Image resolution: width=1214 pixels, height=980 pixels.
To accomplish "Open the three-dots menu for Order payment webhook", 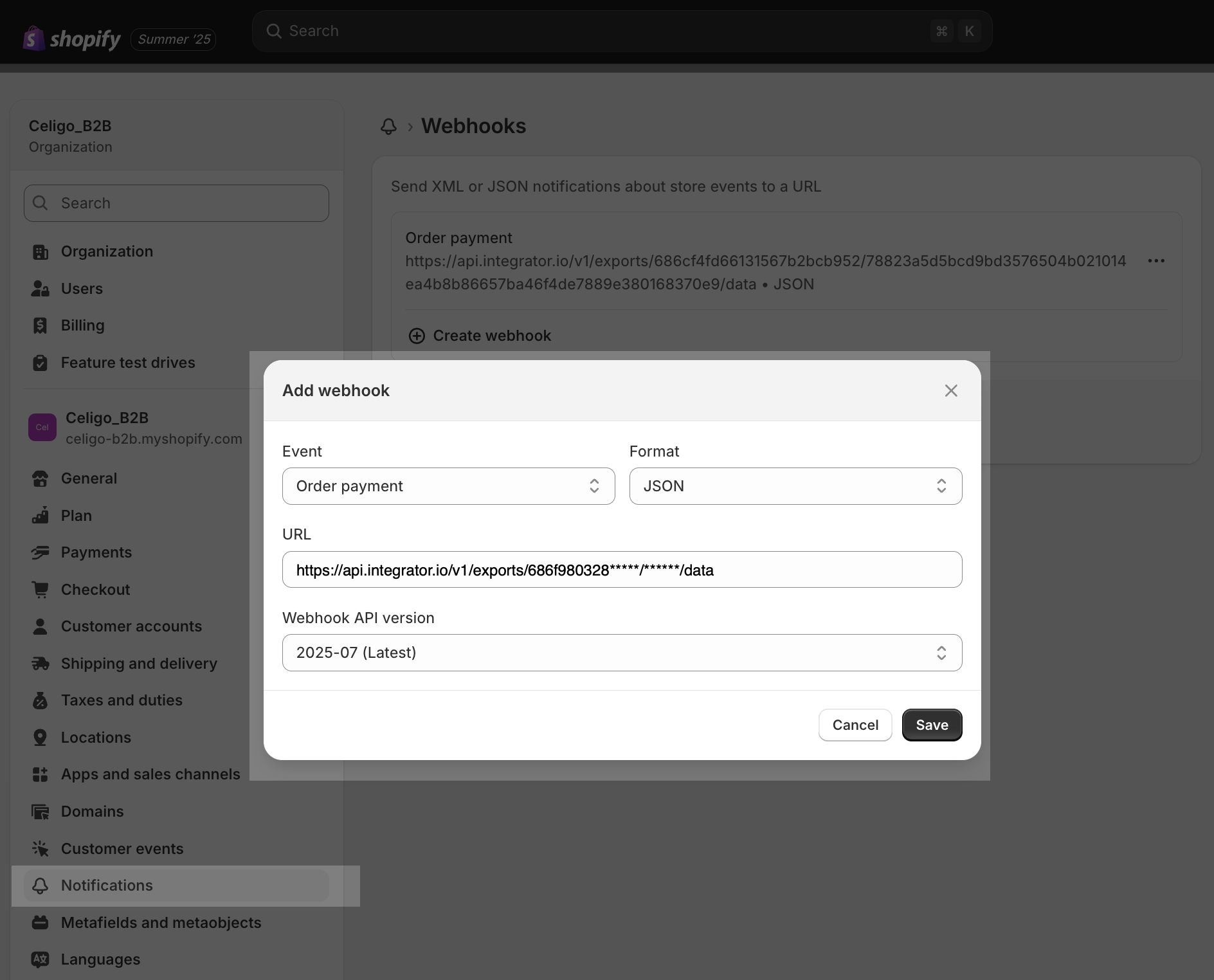I will 1156,261.
